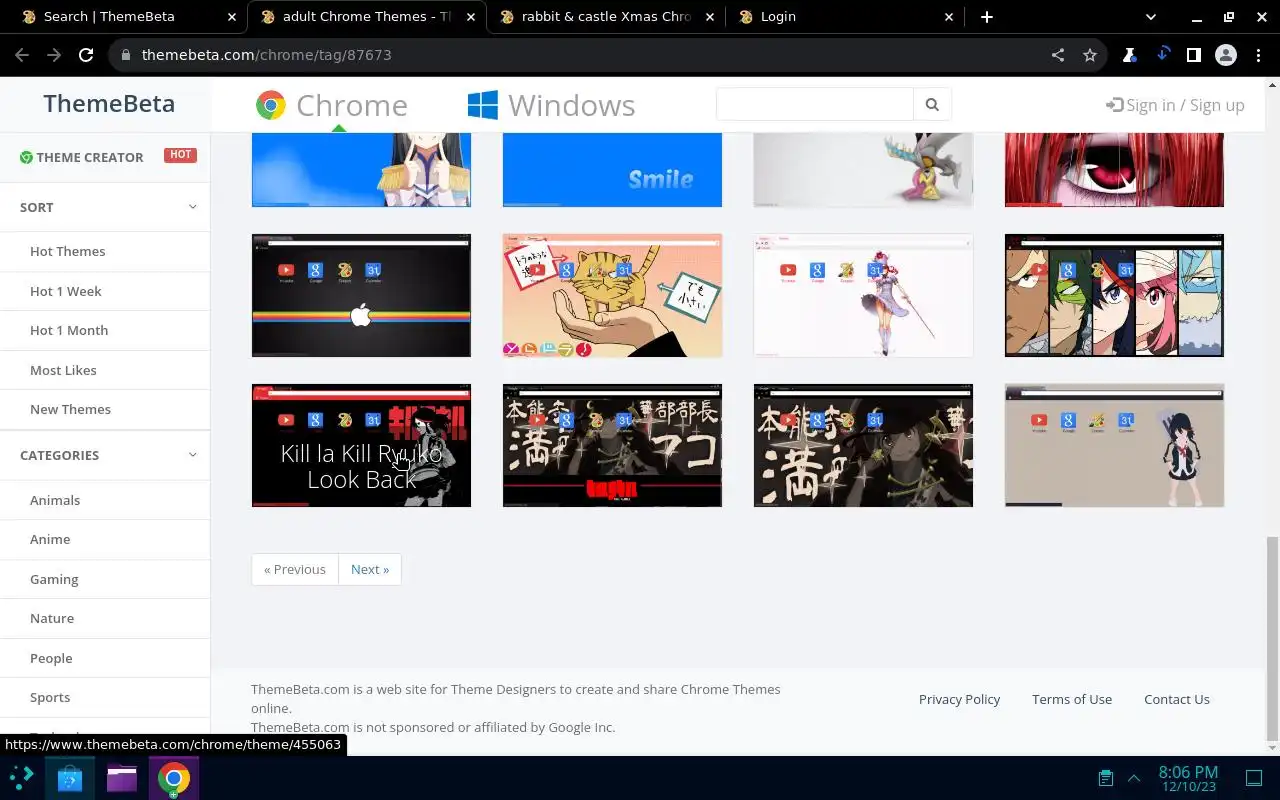Open the Anime category

(50, 539)
